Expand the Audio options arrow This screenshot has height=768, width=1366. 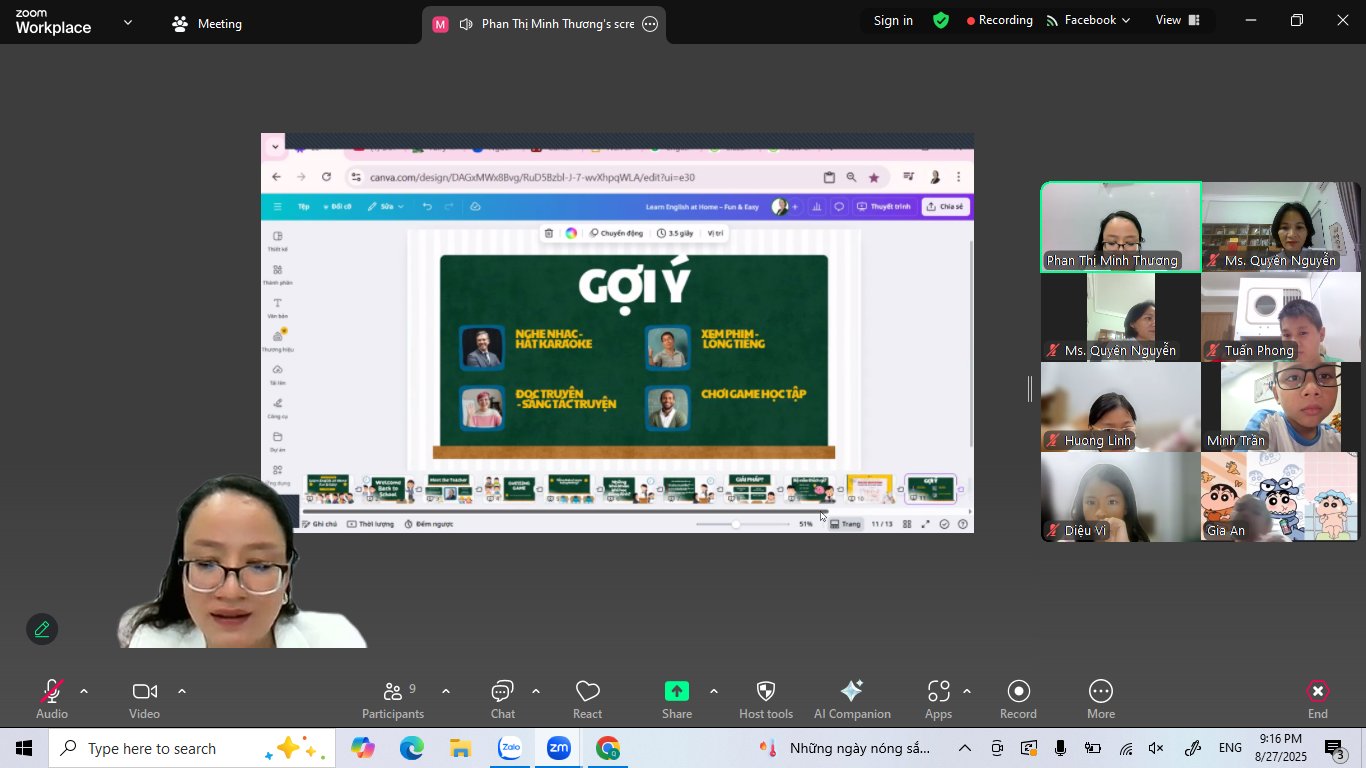(x=84, y=691)
